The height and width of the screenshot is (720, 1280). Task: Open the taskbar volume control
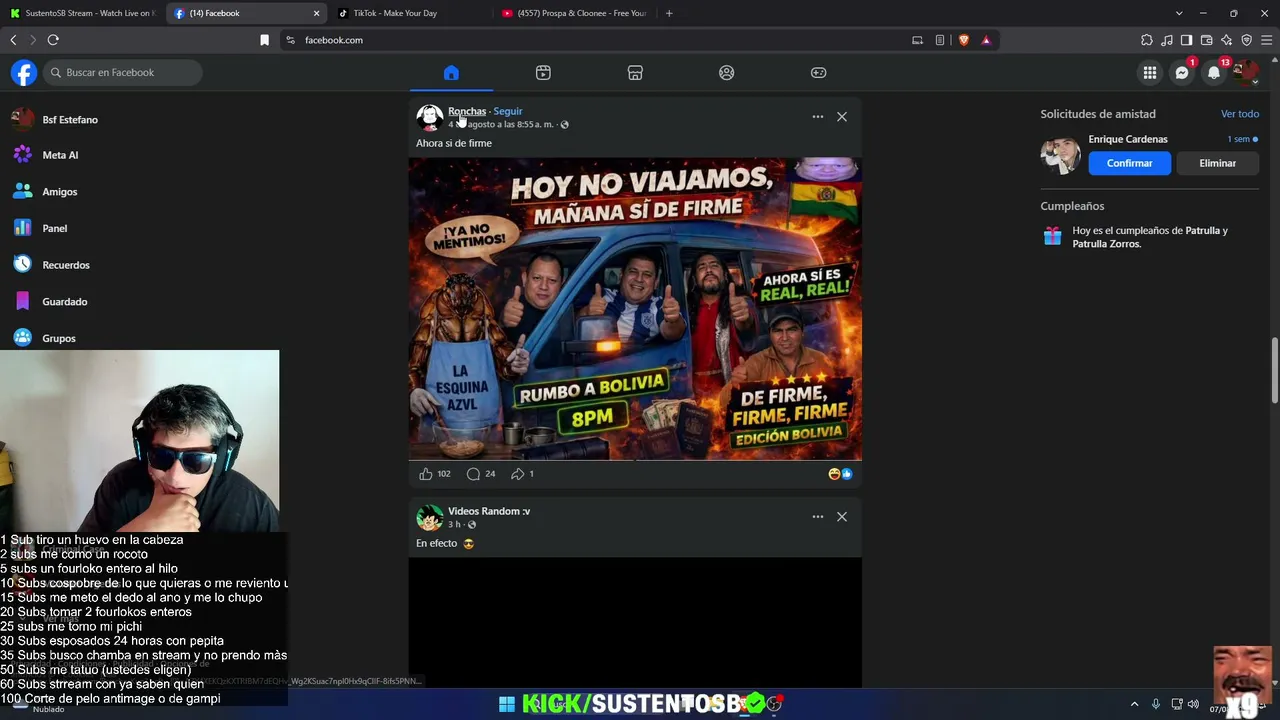click(1193, 704)
